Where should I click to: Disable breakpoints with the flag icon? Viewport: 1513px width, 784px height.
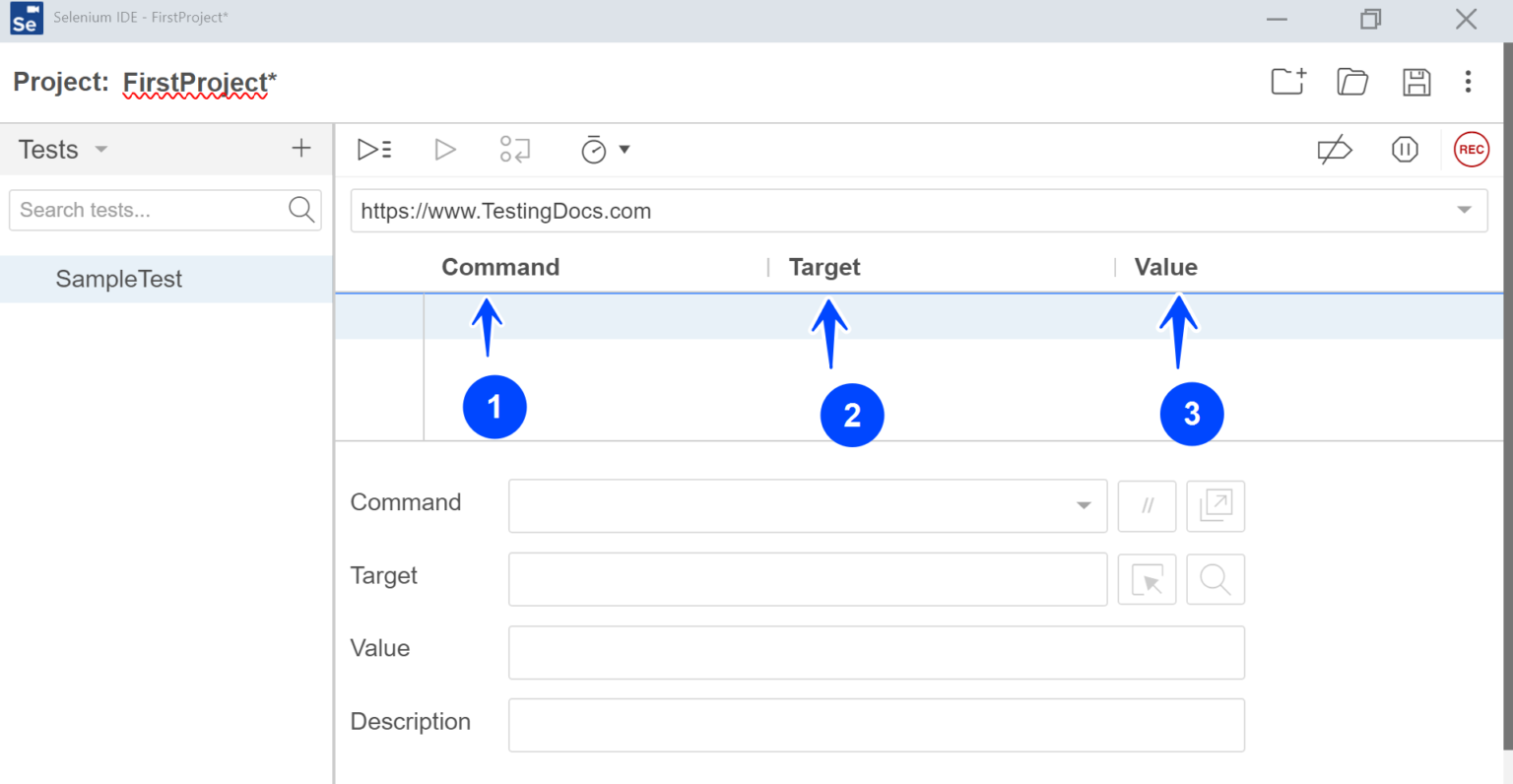click(x=1334, y=149)
